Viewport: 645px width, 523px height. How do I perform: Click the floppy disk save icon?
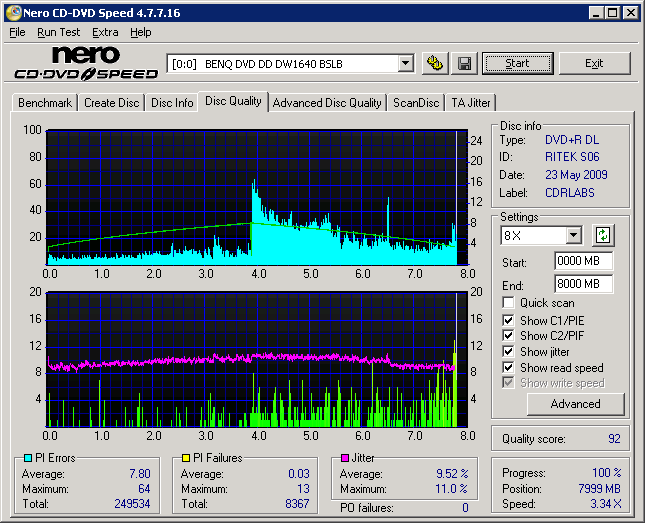(464, 63)
